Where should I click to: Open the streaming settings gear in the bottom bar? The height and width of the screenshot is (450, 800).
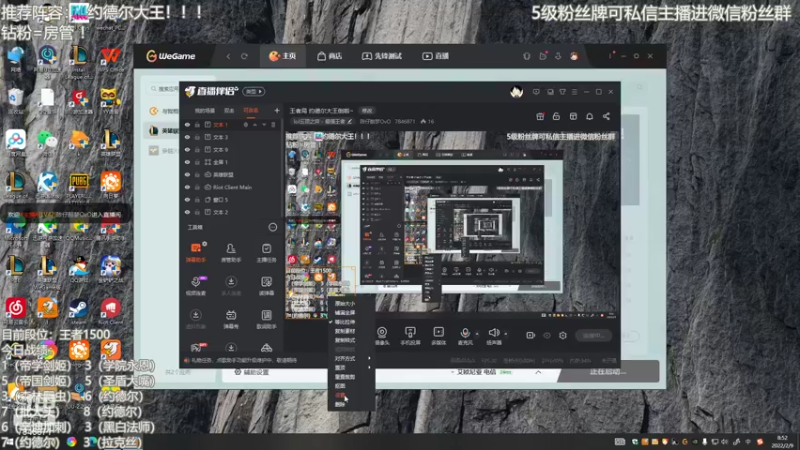coord(563,335)
